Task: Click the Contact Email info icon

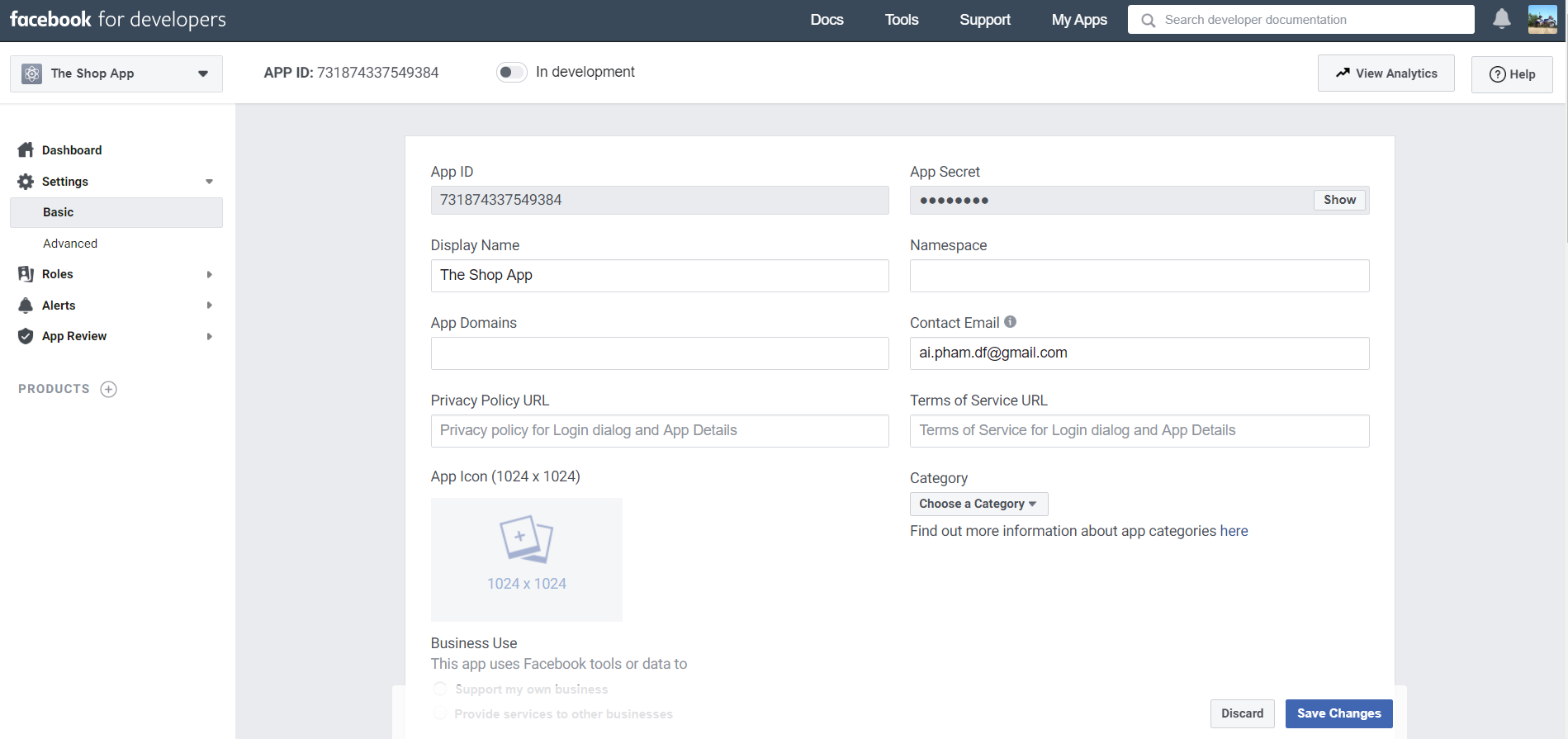Action: [1010, 322]
